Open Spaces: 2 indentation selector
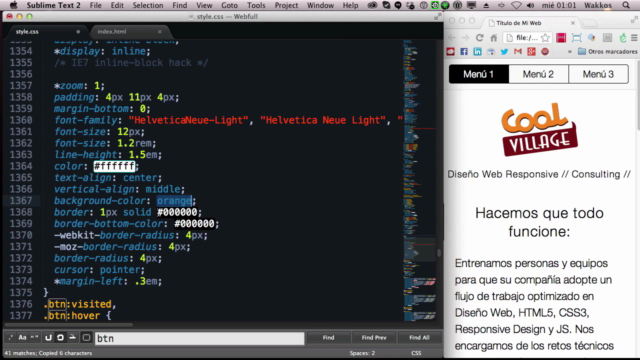This screenshot has height=360, width=640. 362,353
